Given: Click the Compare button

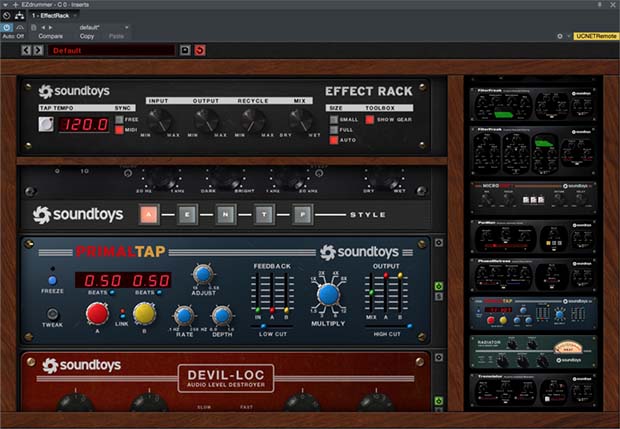Looking at the screenshot, I should pyautogui.click(x=50, y=36).
